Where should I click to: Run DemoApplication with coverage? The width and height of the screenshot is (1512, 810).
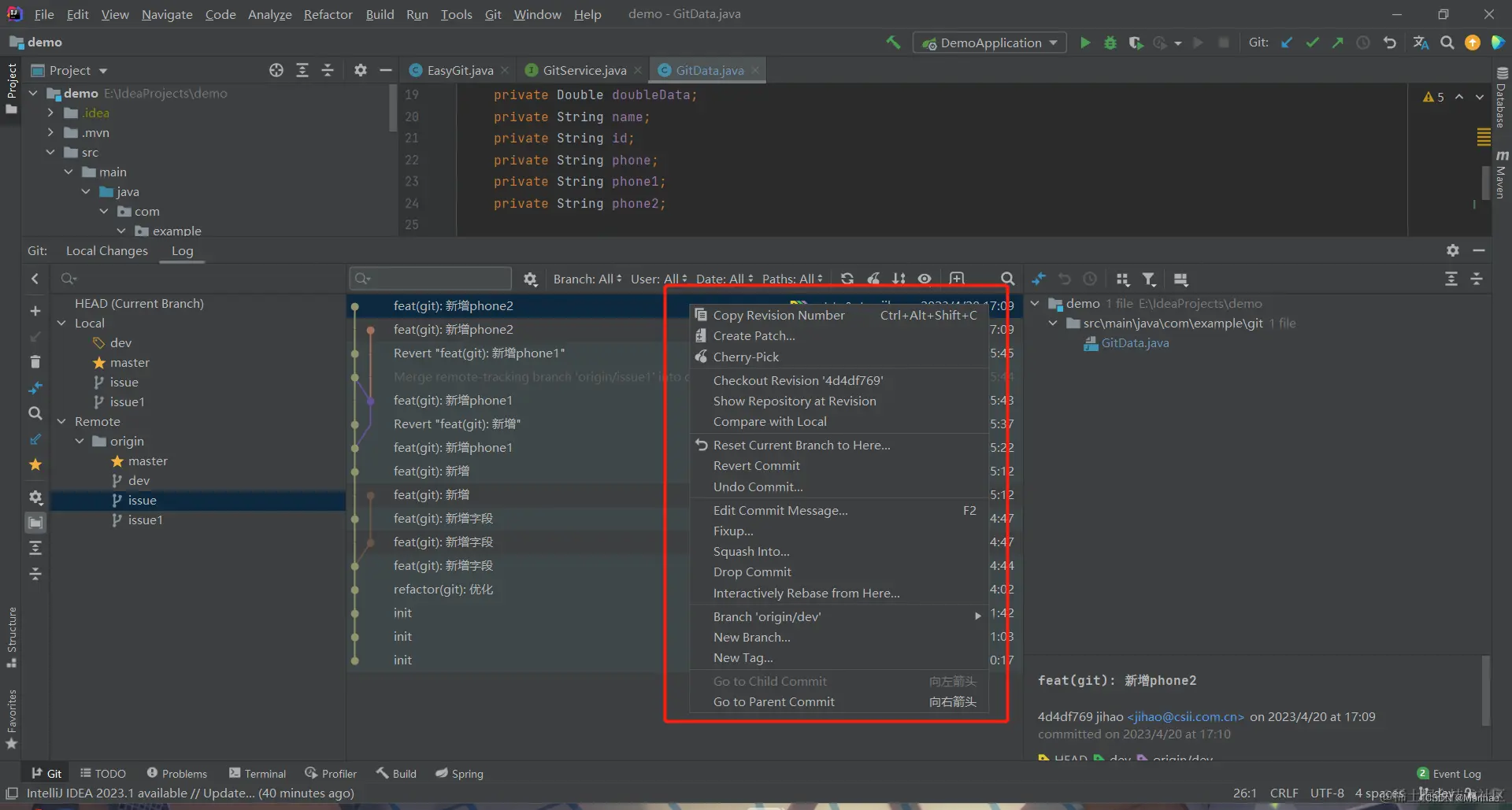coord(1135,43)
